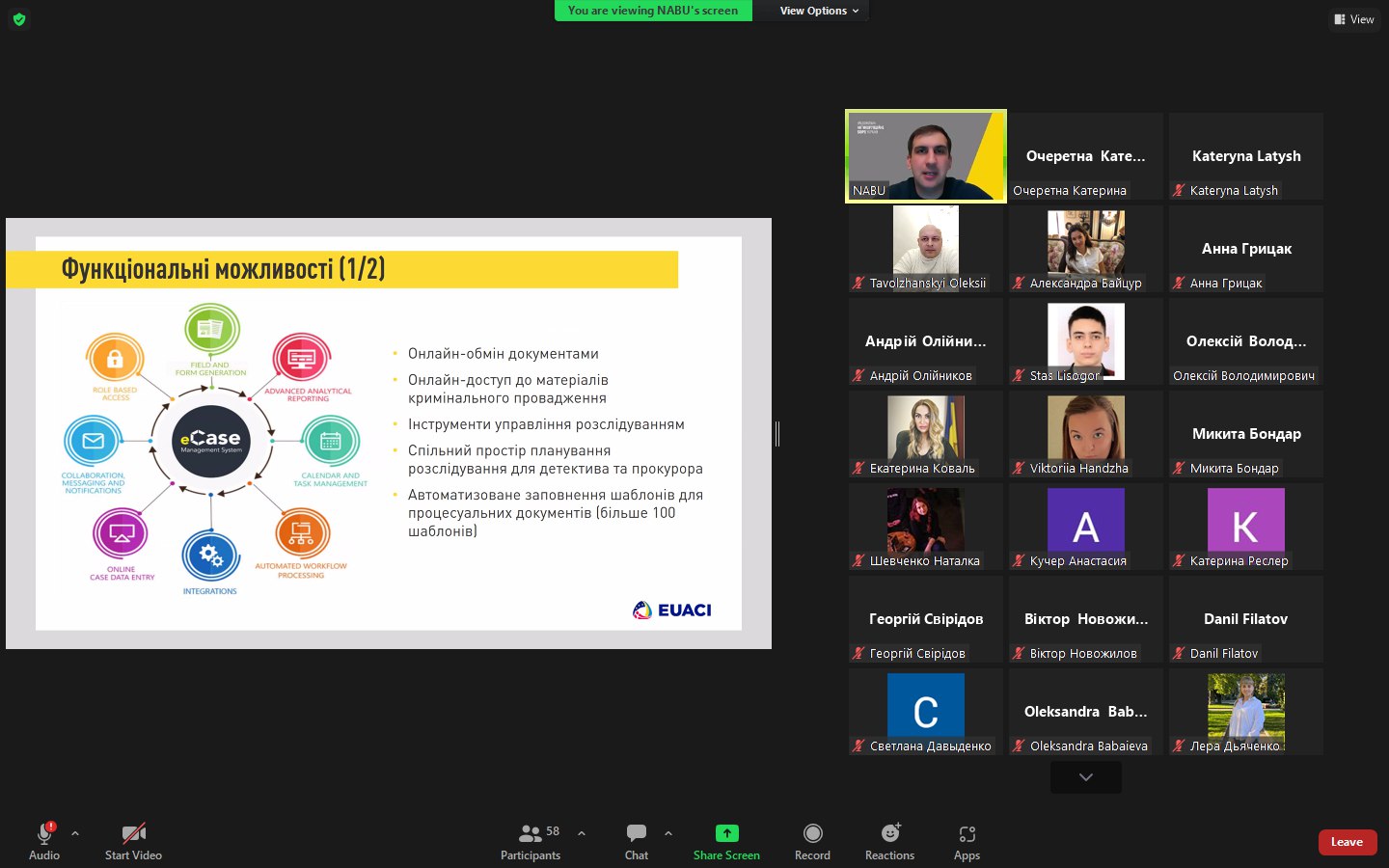Image resolution: width=1389 pixels, height=868 pixels.
Task: Expand the caret next to Chat
Action: tap(668, 833)
